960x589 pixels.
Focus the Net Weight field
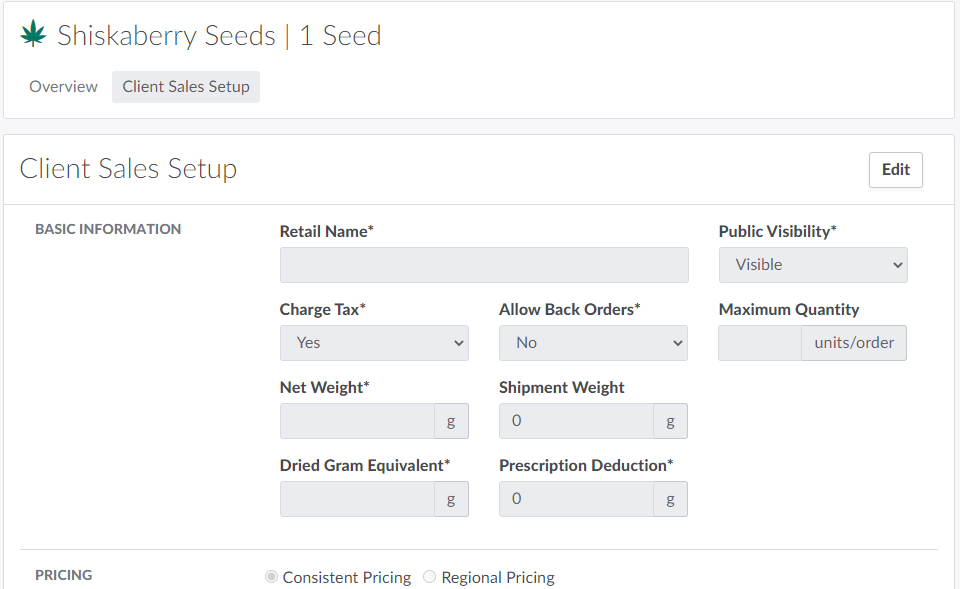pyautogui.click(x=357, y=421)
